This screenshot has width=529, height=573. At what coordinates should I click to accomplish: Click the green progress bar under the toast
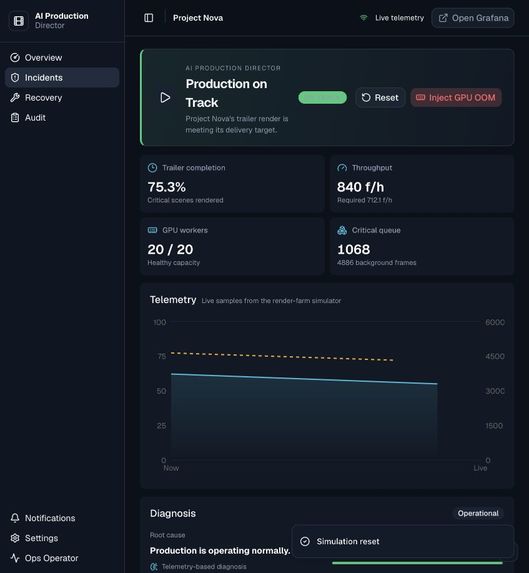[x=418, y=563]
